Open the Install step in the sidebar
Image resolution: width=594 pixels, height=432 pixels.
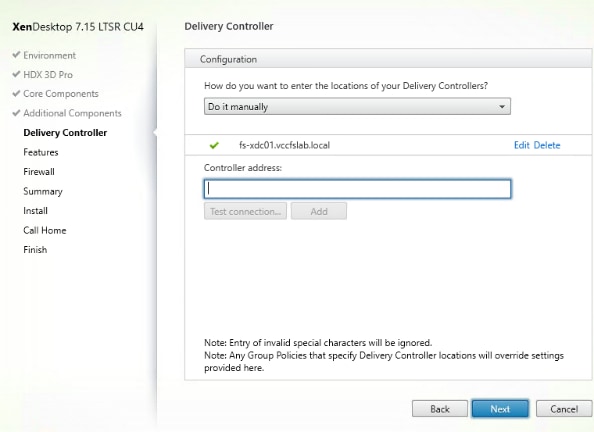tap(35, 211)
